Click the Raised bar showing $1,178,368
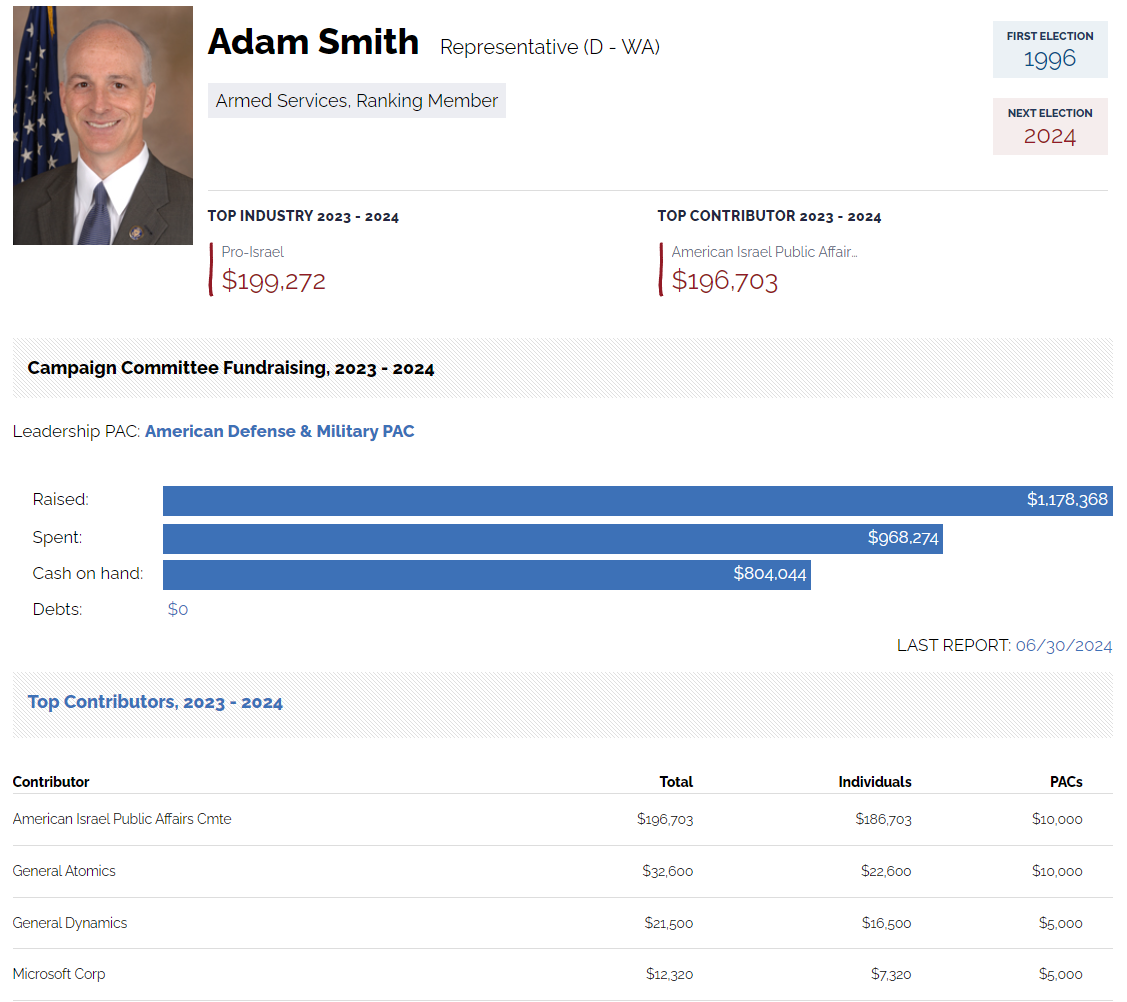1127x1002 pixels. tap(637, 500)
